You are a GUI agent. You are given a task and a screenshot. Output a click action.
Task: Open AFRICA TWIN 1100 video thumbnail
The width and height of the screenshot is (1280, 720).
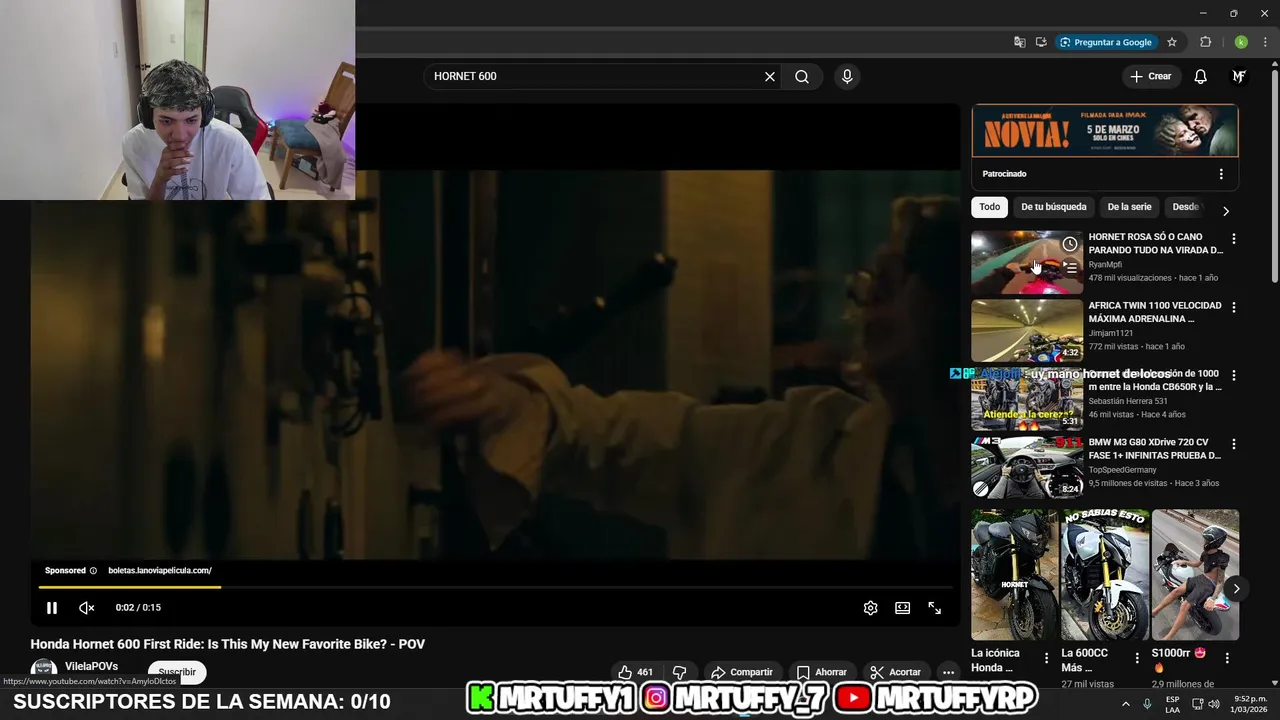1027,330
